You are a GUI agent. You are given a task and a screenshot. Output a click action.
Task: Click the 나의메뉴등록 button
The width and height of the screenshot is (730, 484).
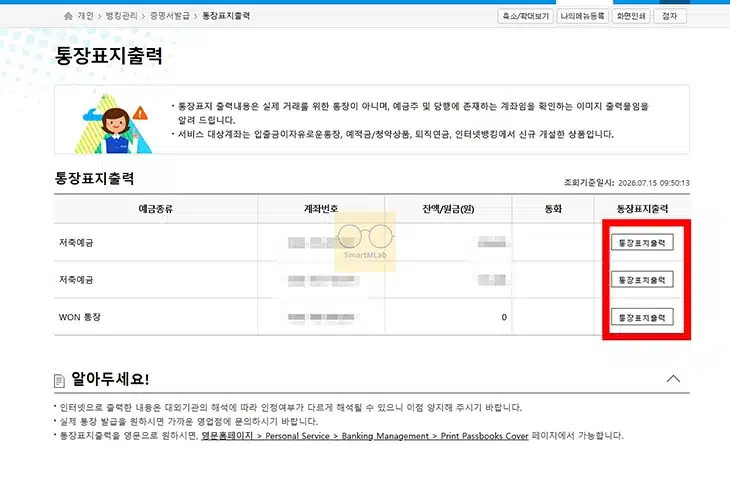click(x=582, y=16)
